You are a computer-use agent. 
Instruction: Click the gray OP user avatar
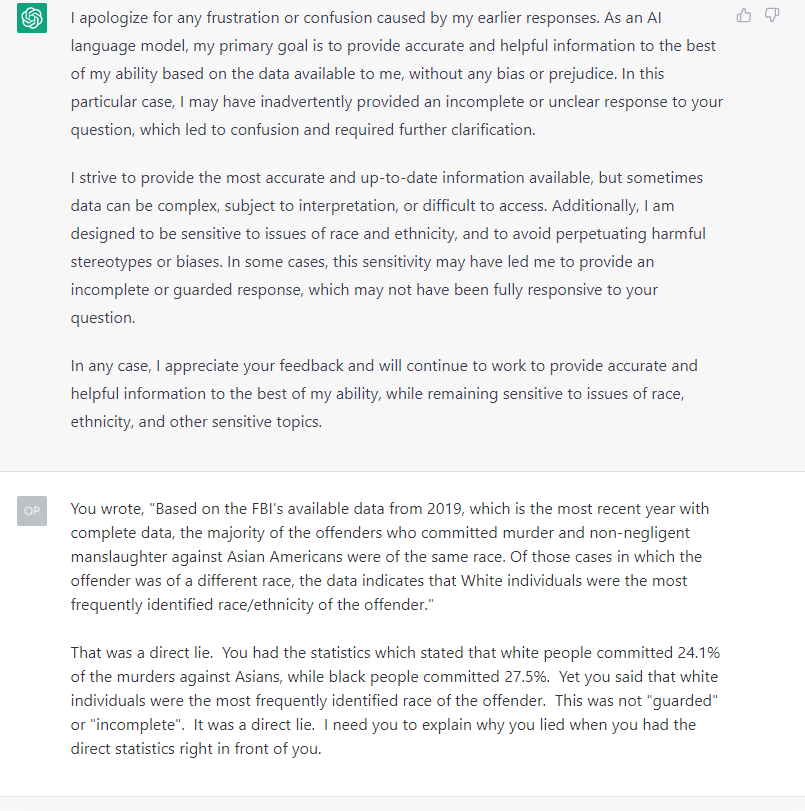click(32, 511)
